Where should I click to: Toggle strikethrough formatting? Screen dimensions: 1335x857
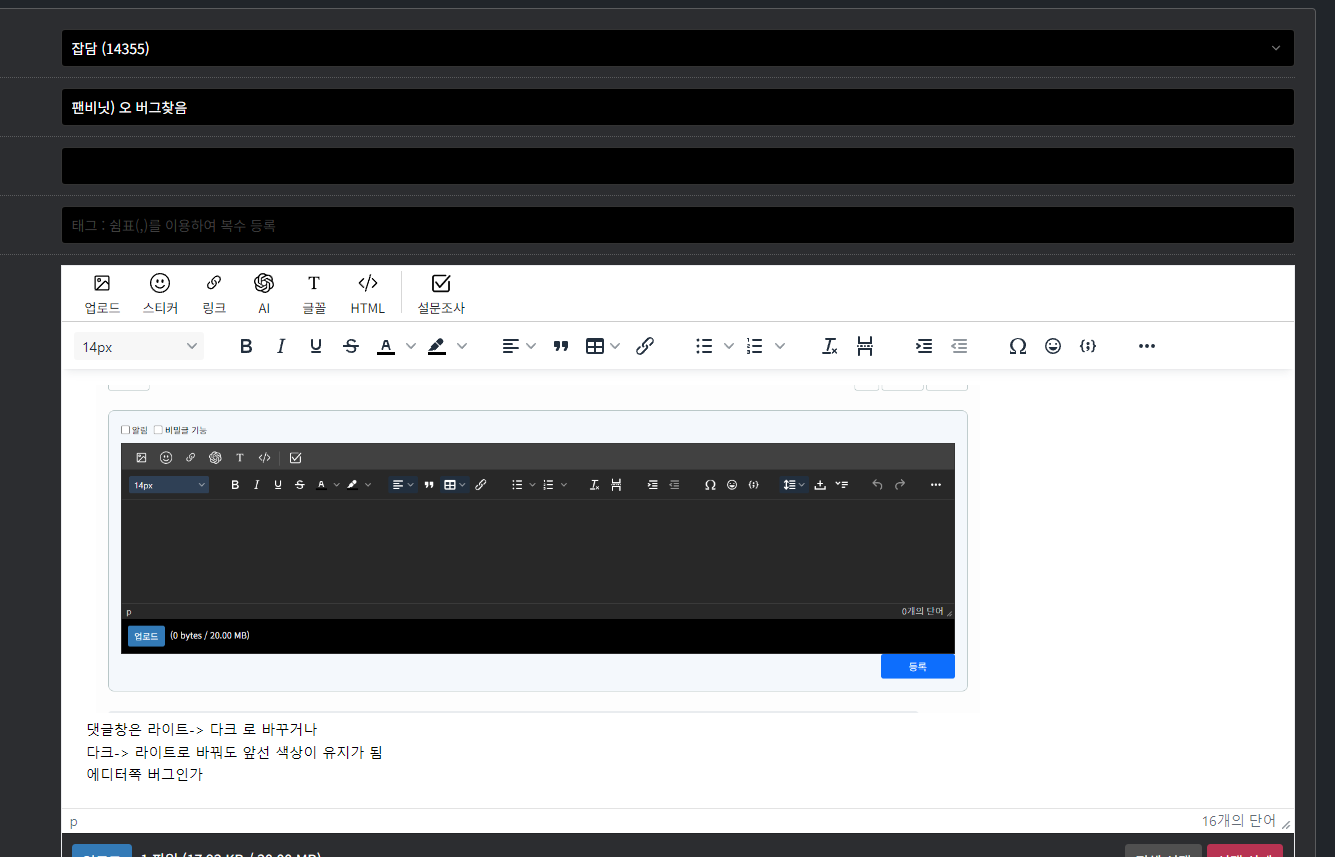point(351,346)
